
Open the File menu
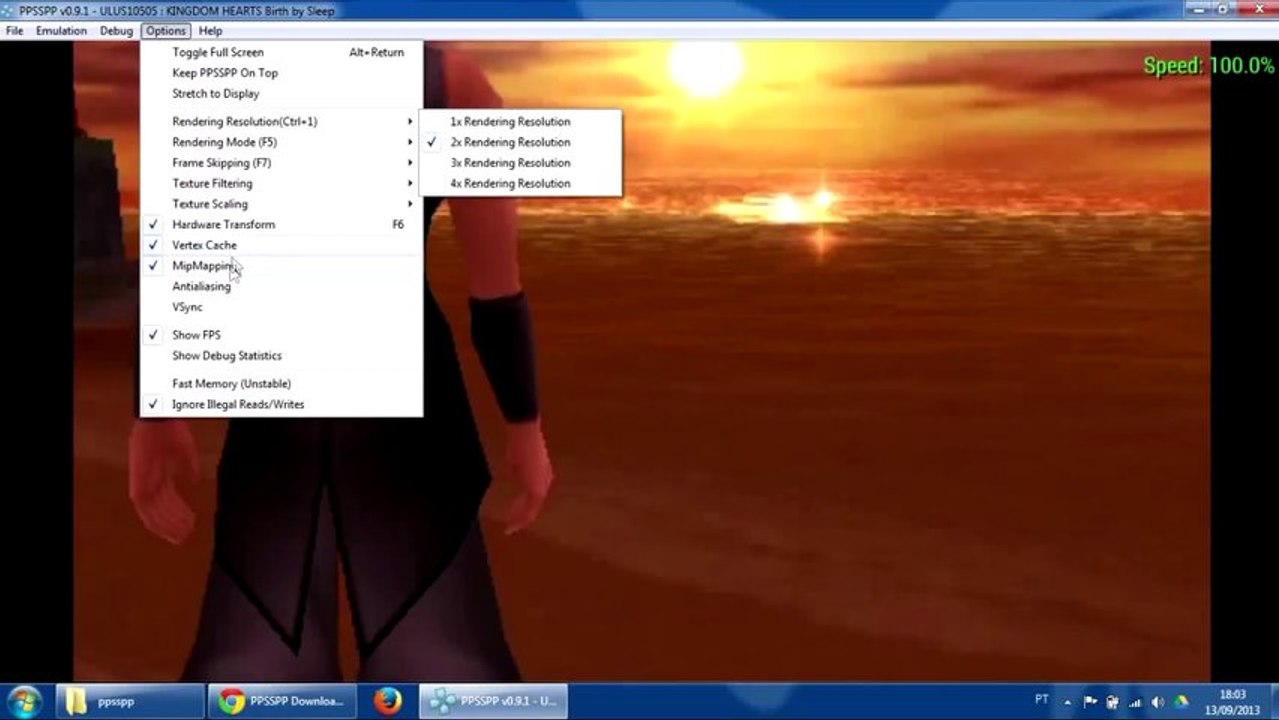[14, 31]
